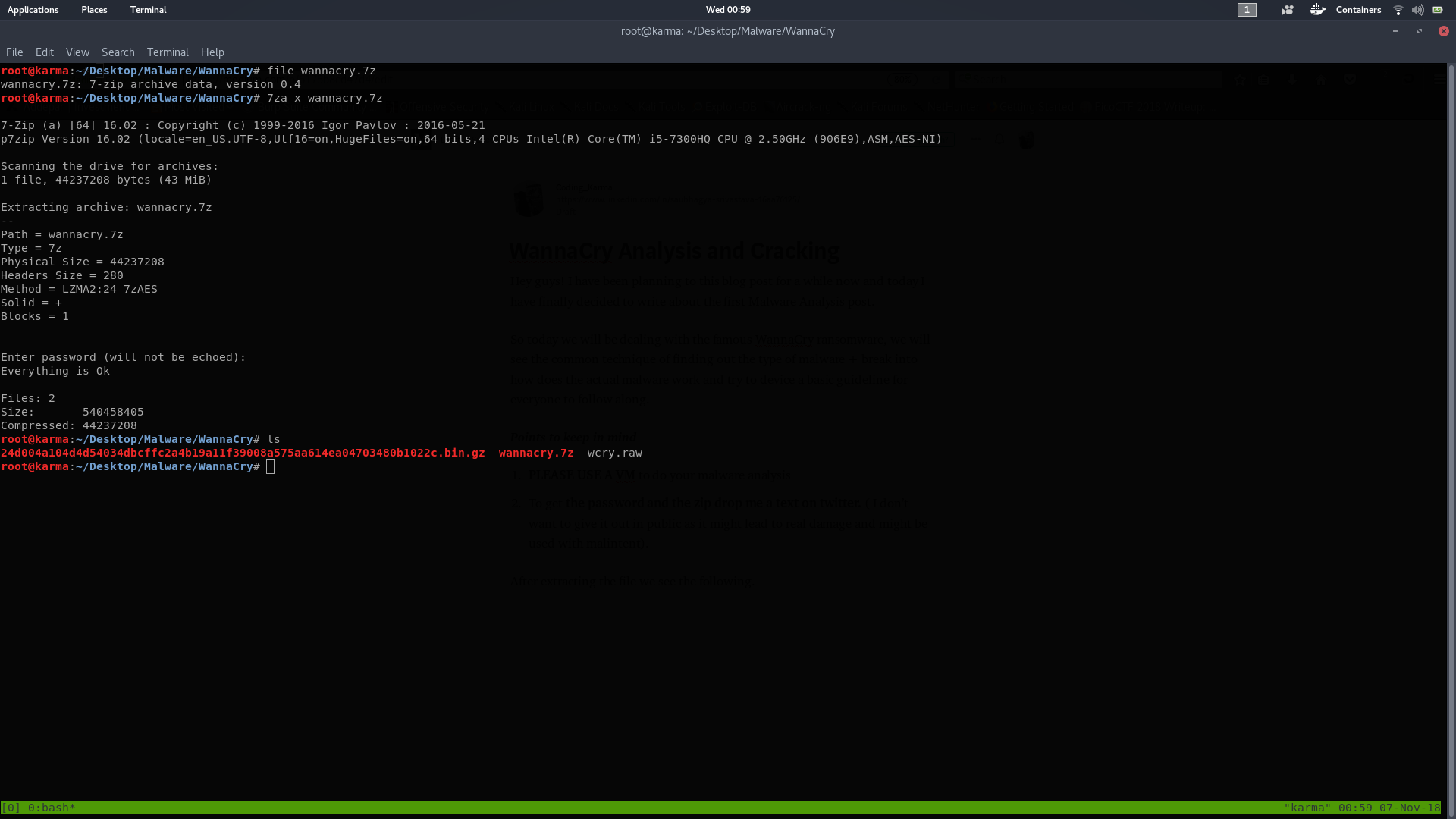Viewport: 1456px width, 819px height.
Task: Click the red filename ending in b1022c.bin.gz
Action: (x=243, y=453)
